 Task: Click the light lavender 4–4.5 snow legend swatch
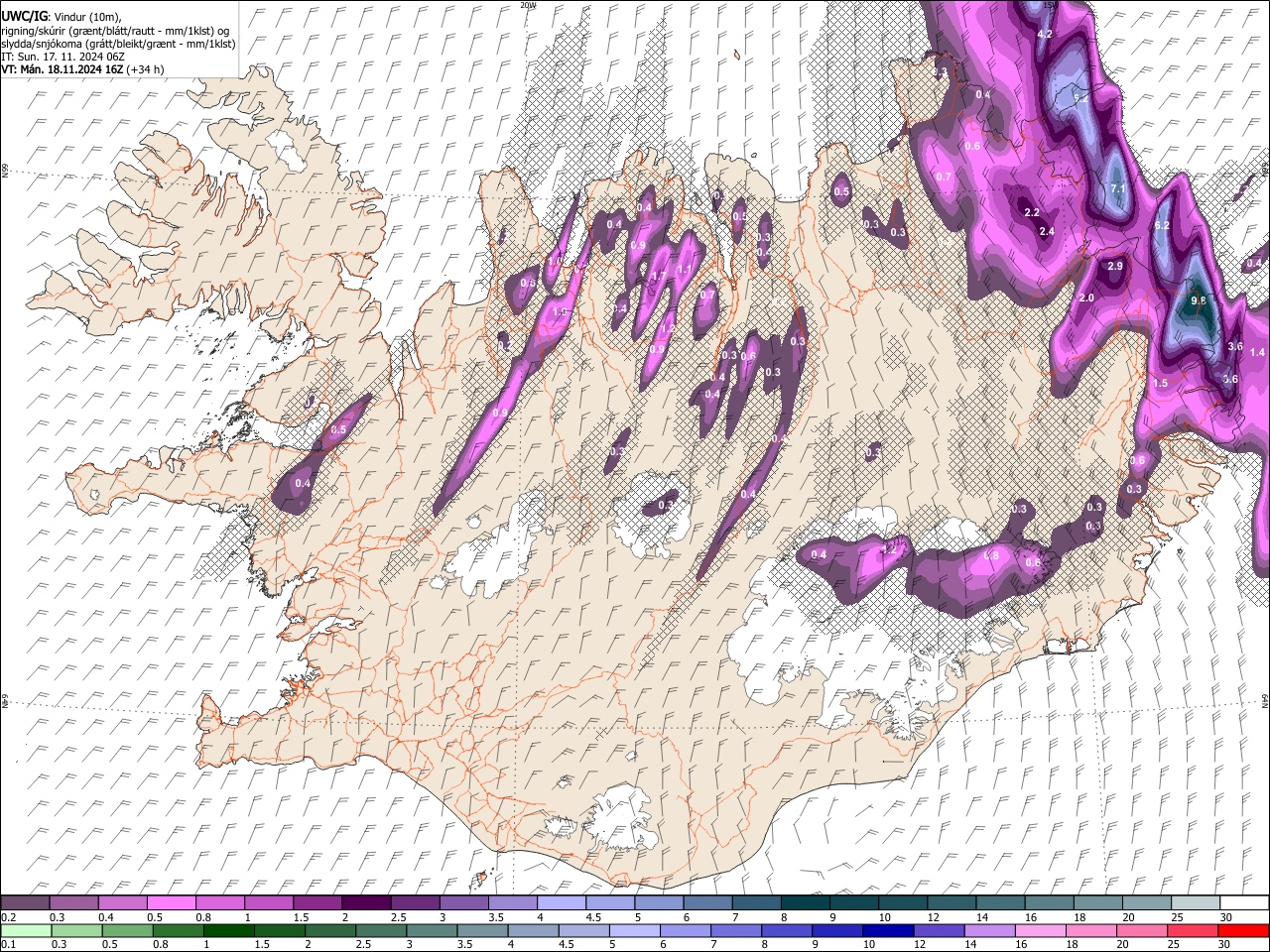coord(562,903)
